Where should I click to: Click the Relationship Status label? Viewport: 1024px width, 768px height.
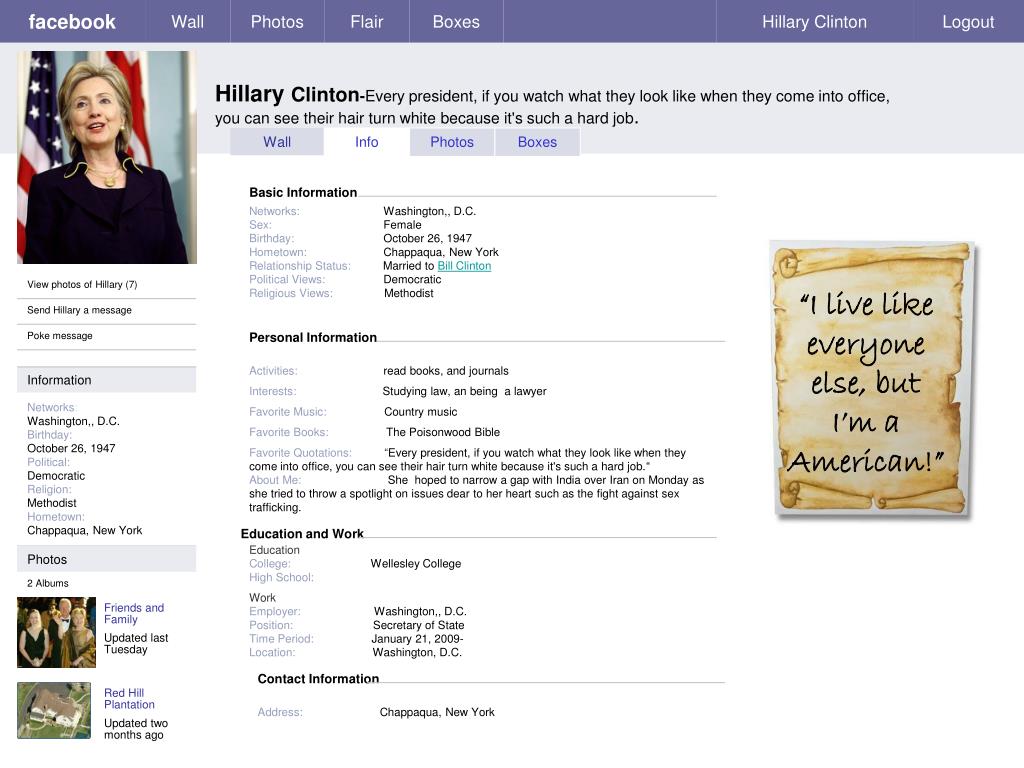[x=300, y=266]
